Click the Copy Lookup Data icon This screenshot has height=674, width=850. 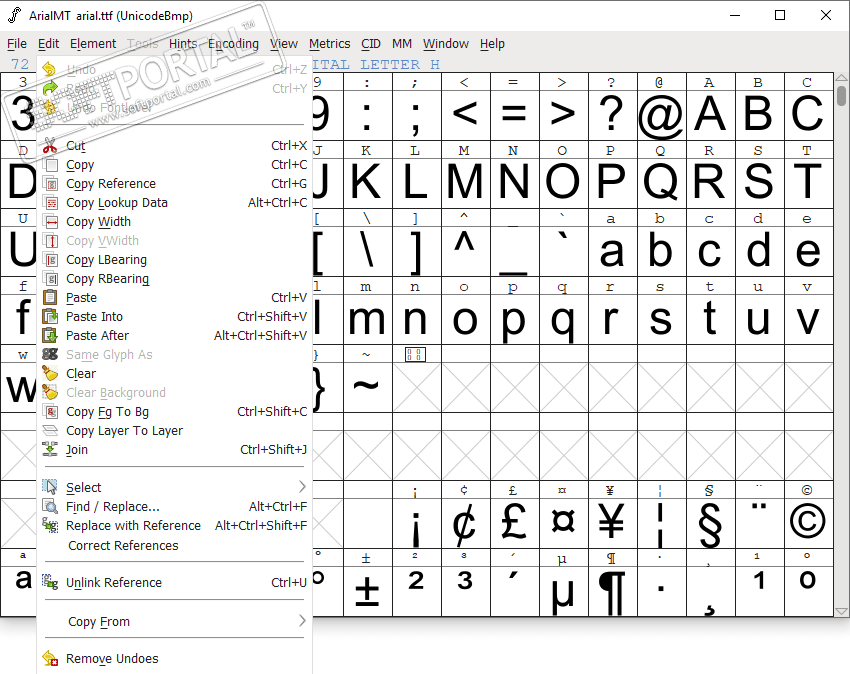coord(50,203)
